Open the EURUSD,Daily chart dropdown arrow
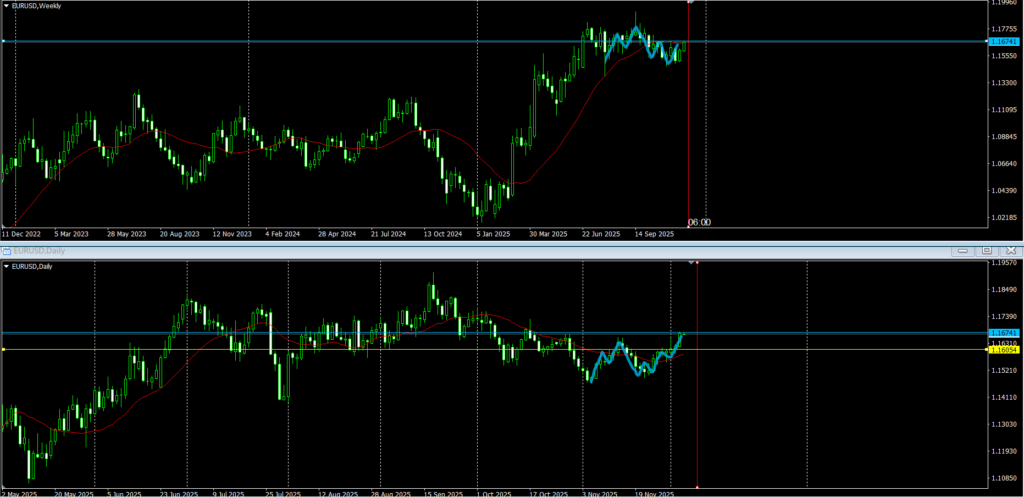 point(6,266)
